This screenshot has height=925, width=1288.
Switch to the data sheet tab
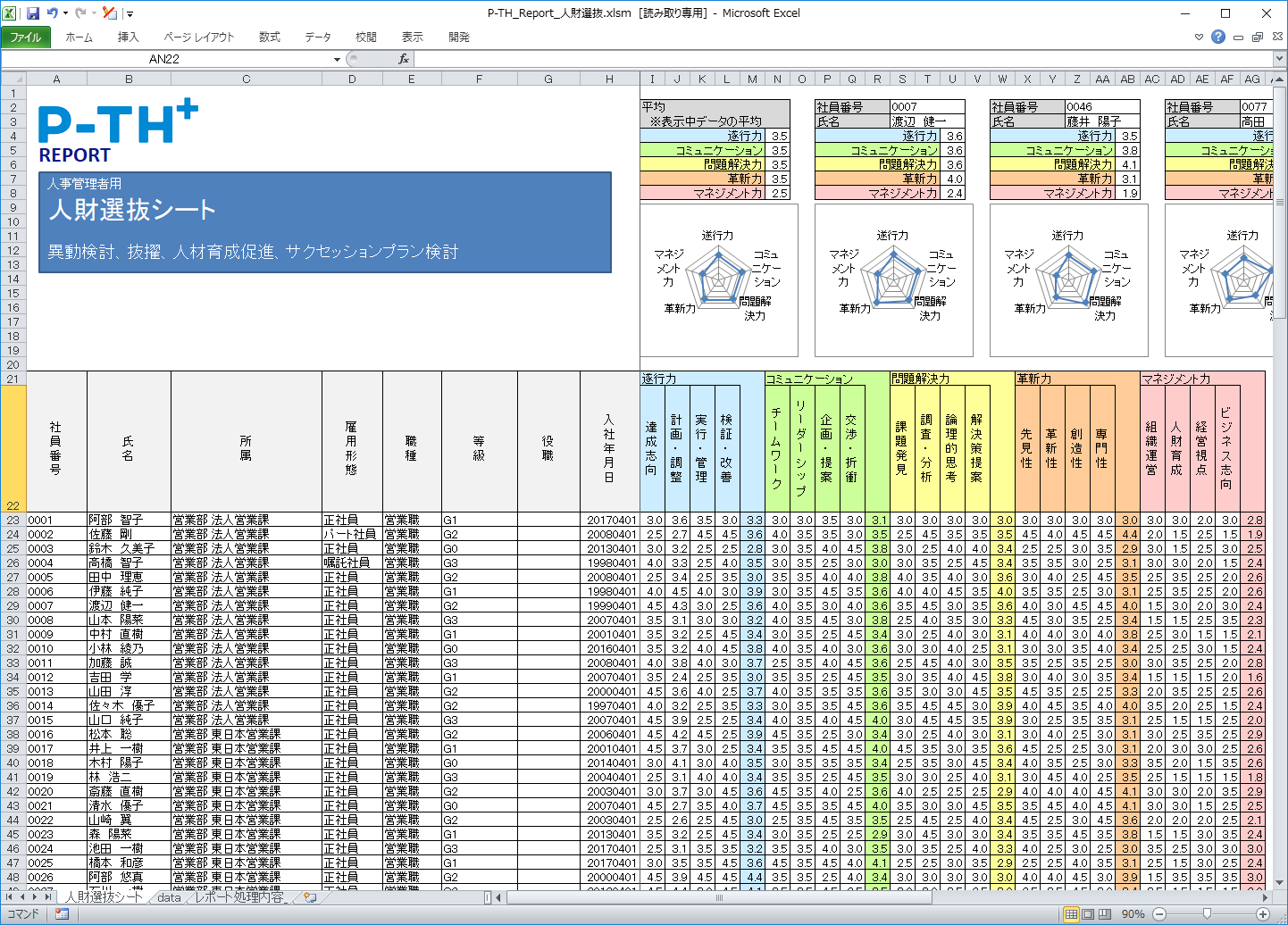tap(169, 897)
